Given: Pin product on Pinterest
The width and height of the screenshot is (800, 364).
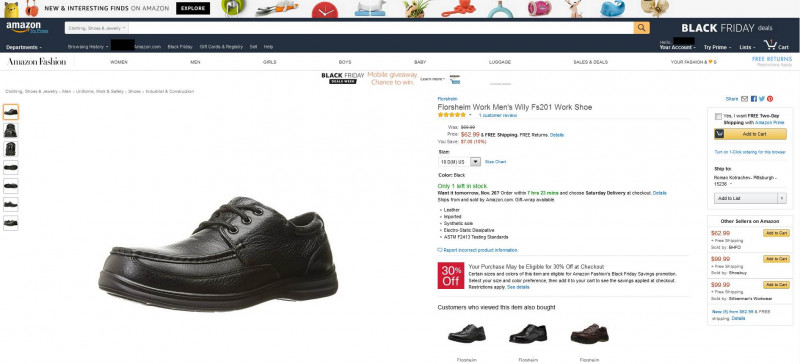Looking at the screenshot, I should [770, 99].
